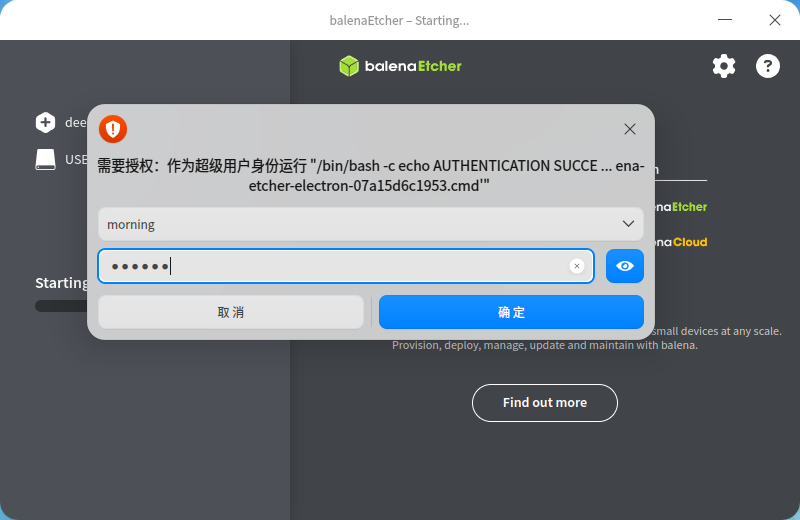800x520 pixels.
Task: Close the authorization dialog
Action: point(630,129)
